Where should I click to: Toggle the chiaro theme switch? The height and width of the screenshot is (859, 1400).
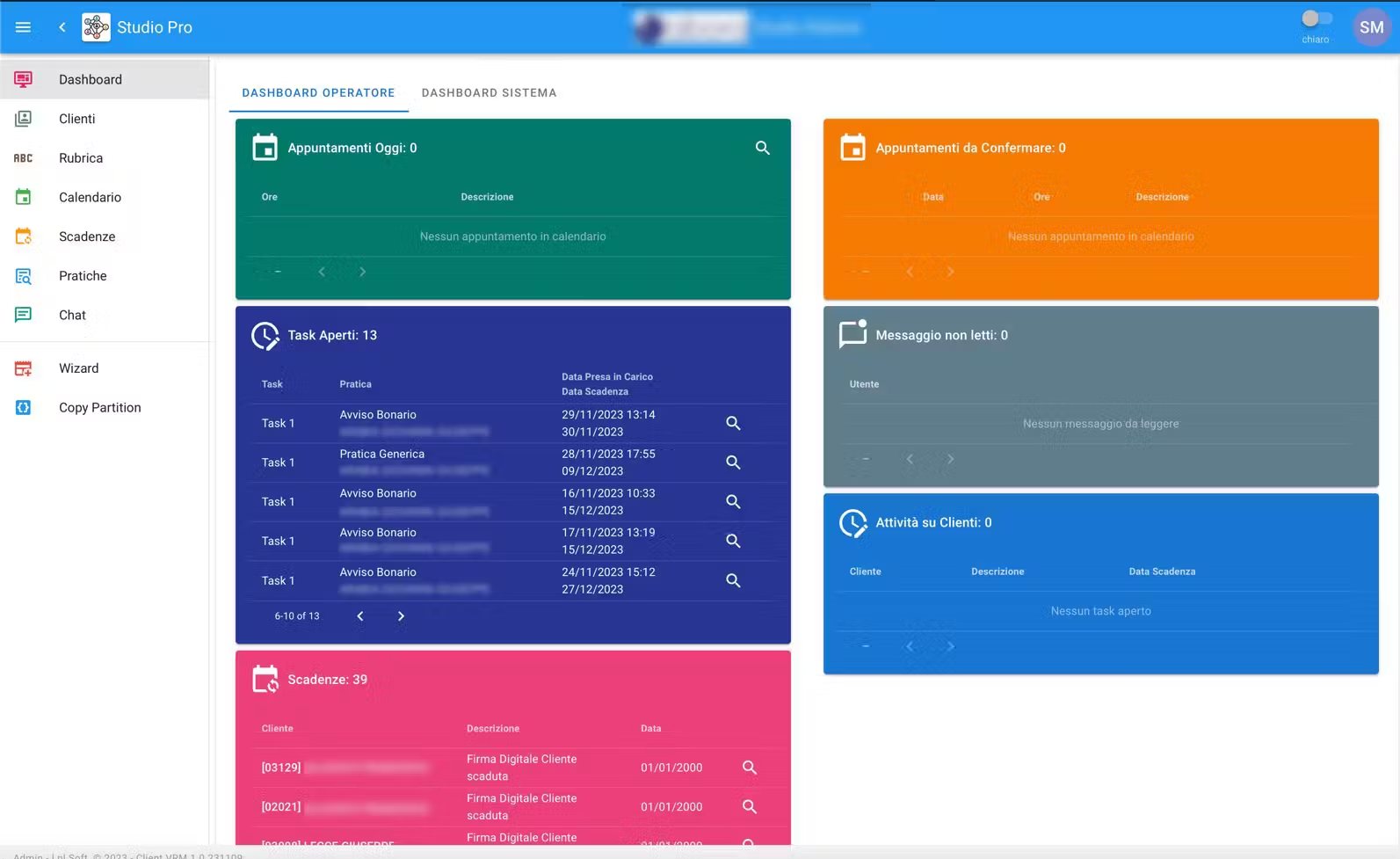pyautogui.click(x=1317, y=18)
